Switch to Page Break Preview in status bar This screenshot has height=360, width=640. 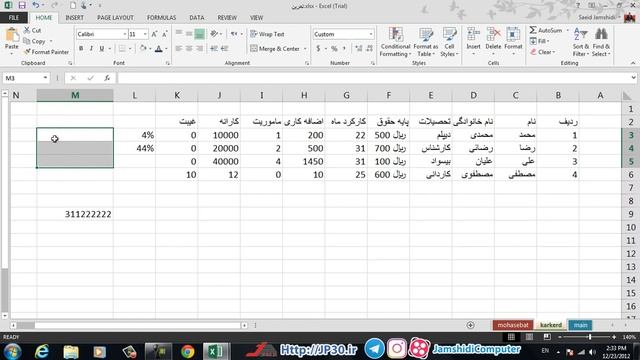(547, 337)
